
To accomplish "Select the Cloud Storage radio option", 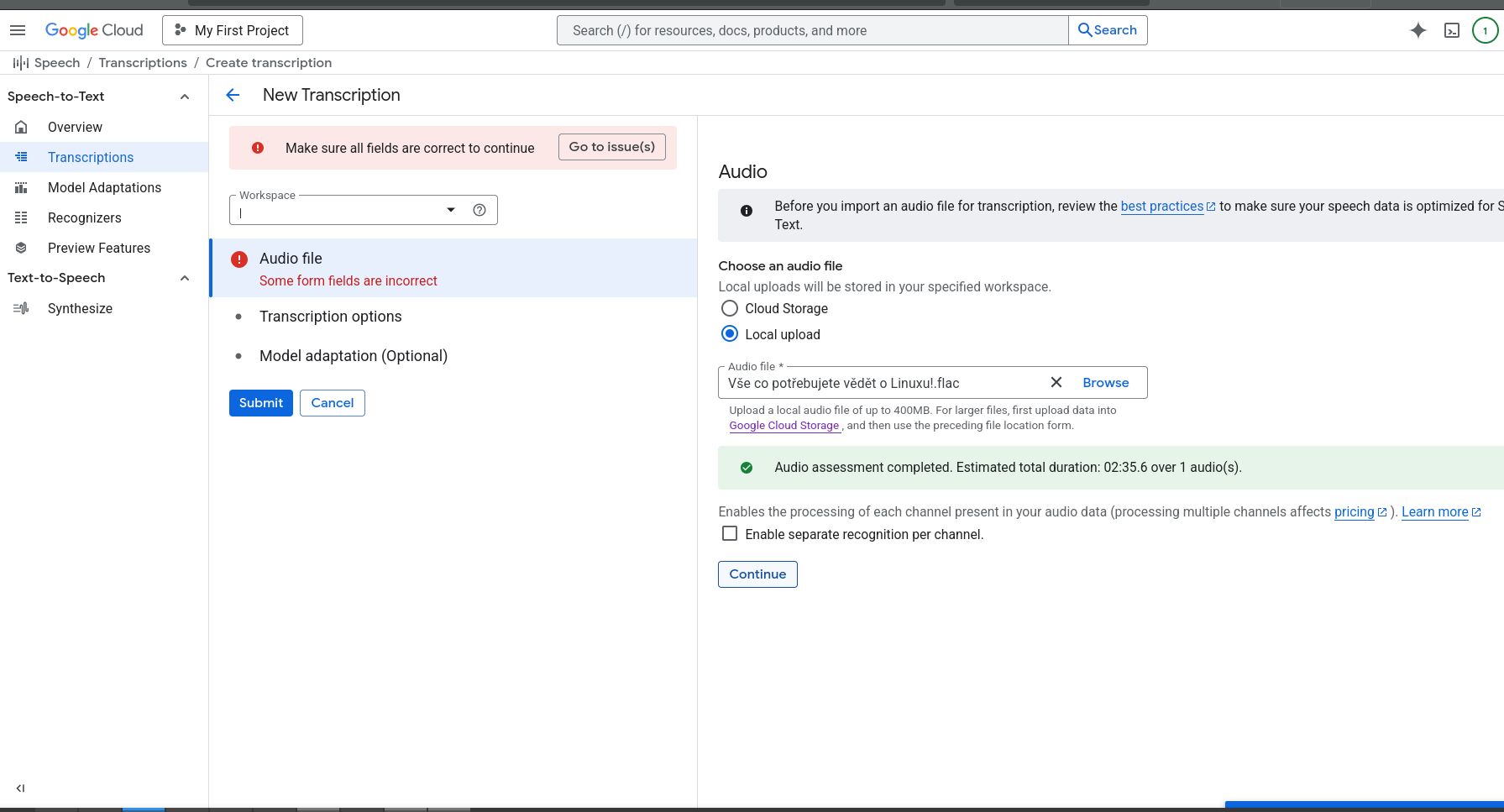I will (730, 308).
